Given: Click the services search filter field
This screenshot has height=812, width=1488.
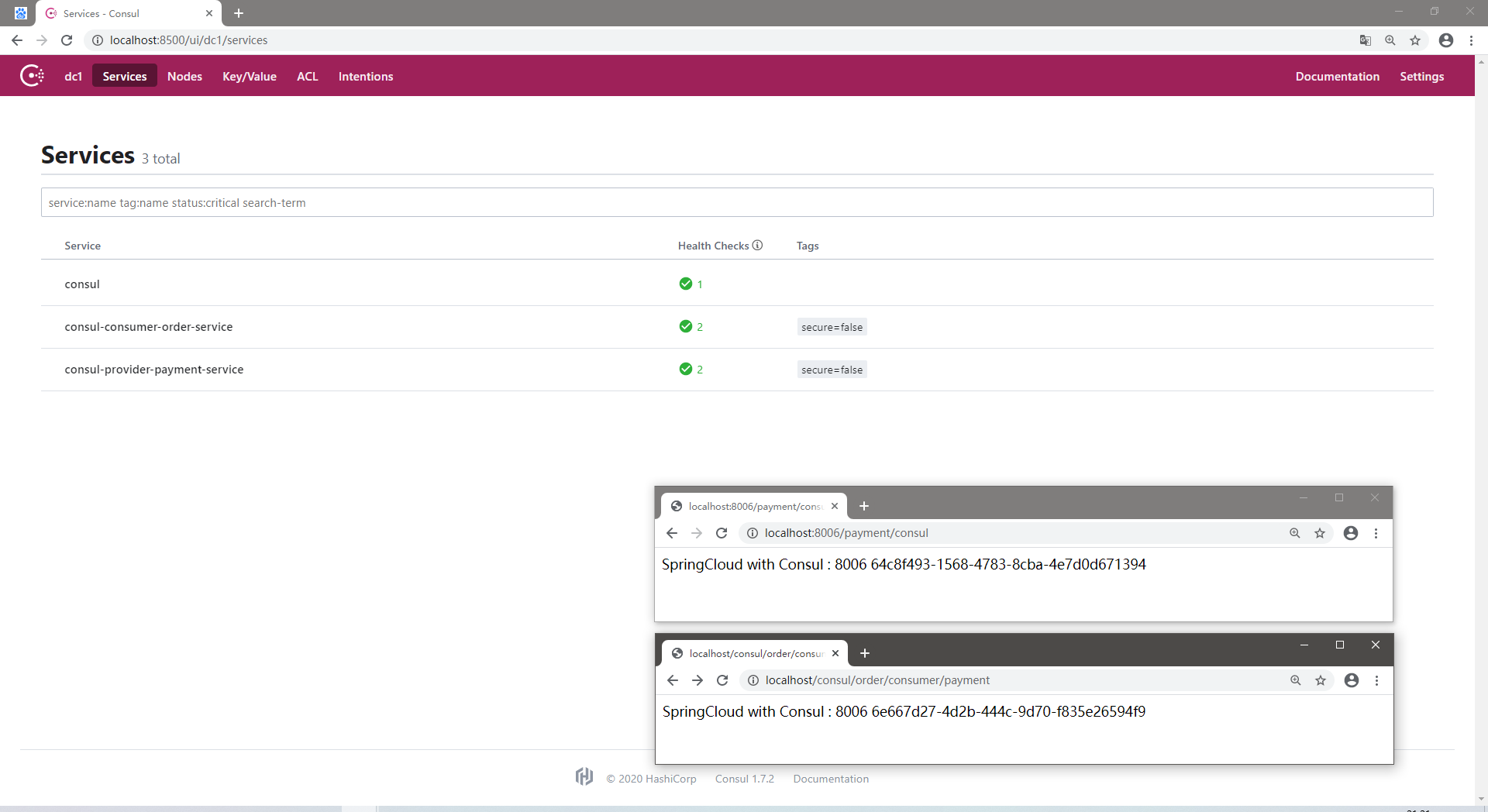Looking at the screenshot, I should pos(737,202).
